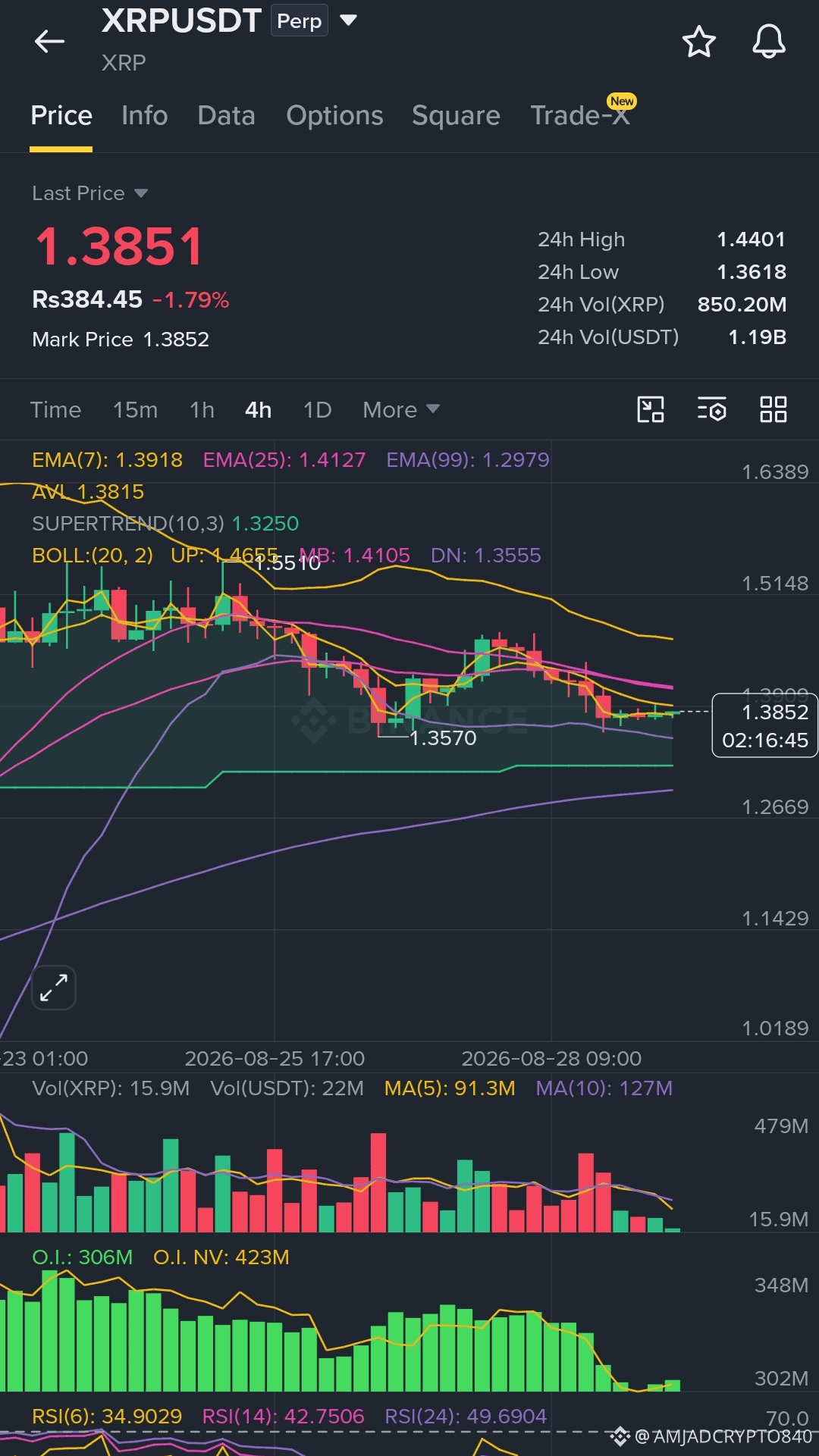Switch to the Price tab
The width and height of the screenshot is (819, 1456).
point(61,115)
